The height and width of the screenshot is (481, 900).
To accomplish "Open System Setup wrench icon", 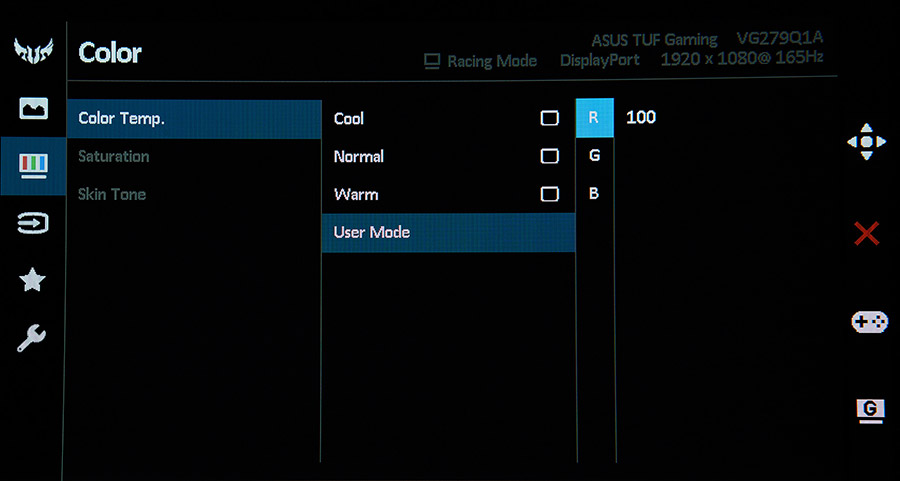I will point(33,339).
